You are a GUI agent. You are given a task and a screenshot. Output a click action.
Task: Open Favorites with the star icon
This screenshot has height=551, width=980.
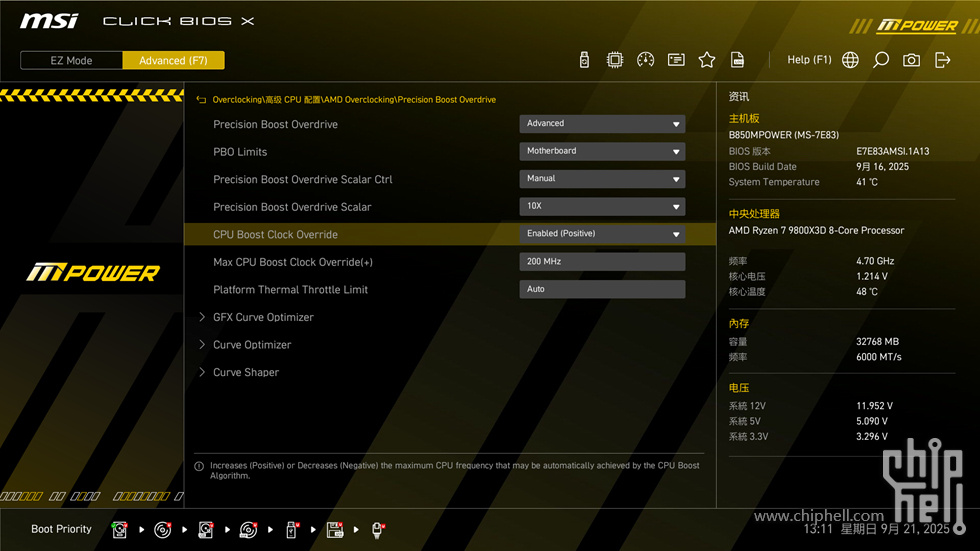click(x=706, y=60)
